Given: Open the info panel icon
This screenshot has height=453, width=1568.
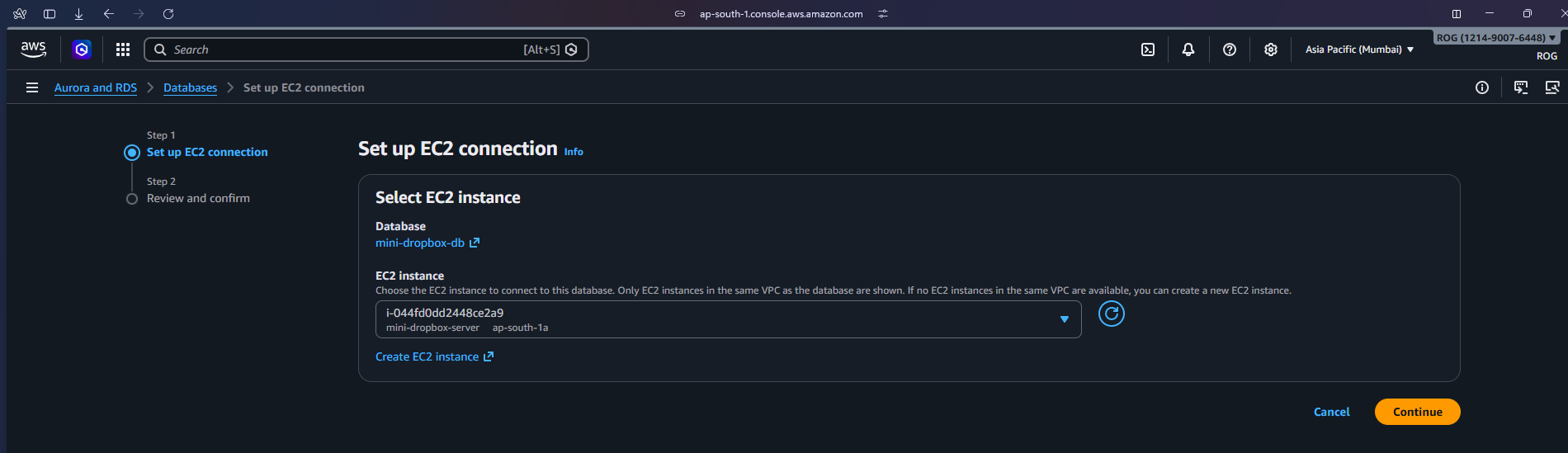Looking at the screenshot, I should coord(1481,87).
